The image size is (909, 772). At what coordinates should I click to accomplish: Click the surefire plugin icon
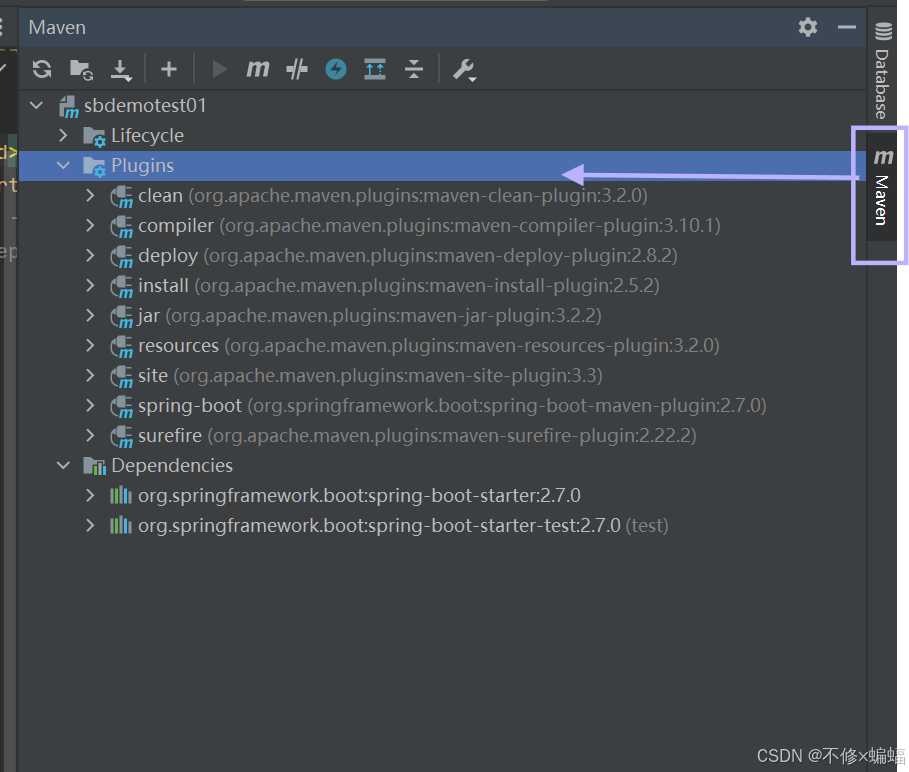point(122,437)
